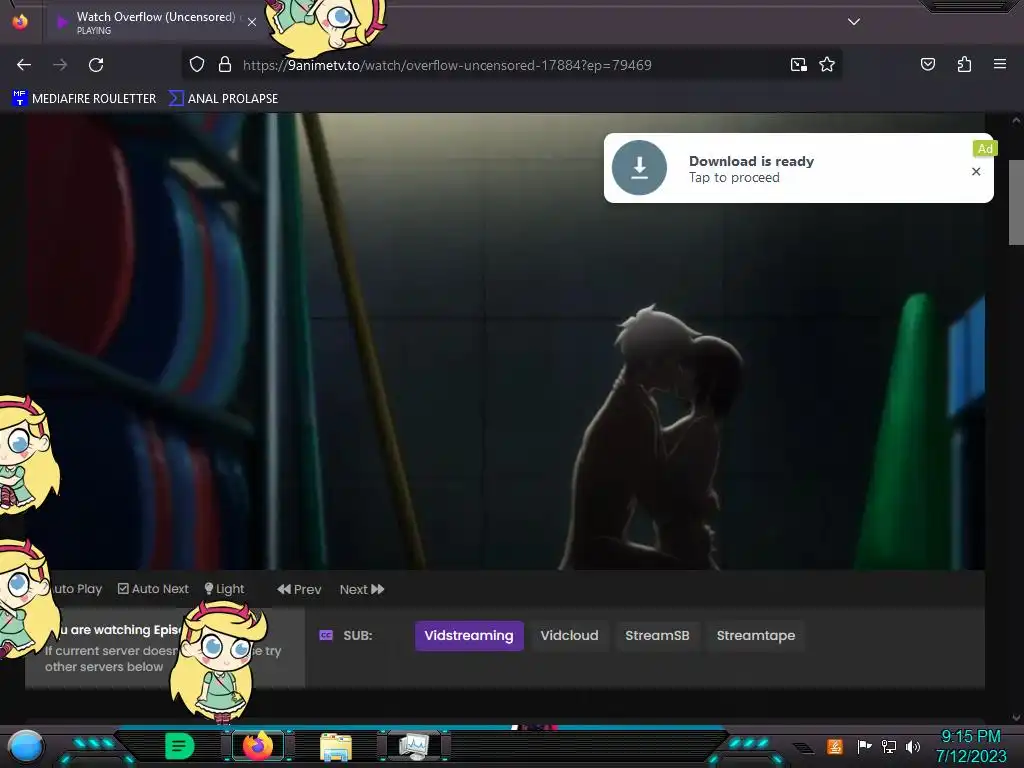Screen dimensions: 1024x768
Task: Click the green Ad label badge
Action: [x=985, y=149]
